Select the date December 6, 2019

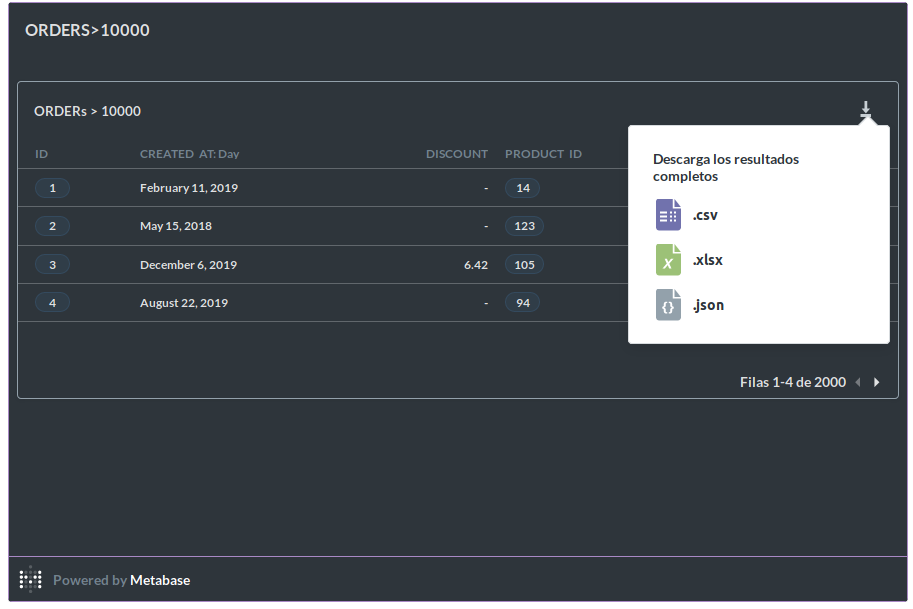(x=188, y=265)
